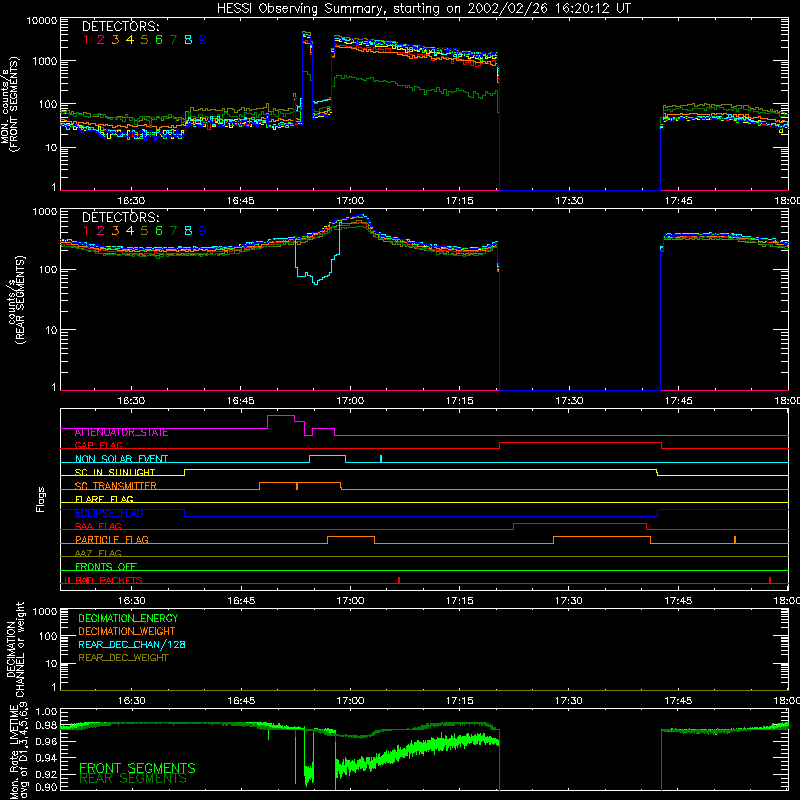Pick detector 3 in rear segments legend
The width and height of the screenshot is (800, 800).
point(115,231)
